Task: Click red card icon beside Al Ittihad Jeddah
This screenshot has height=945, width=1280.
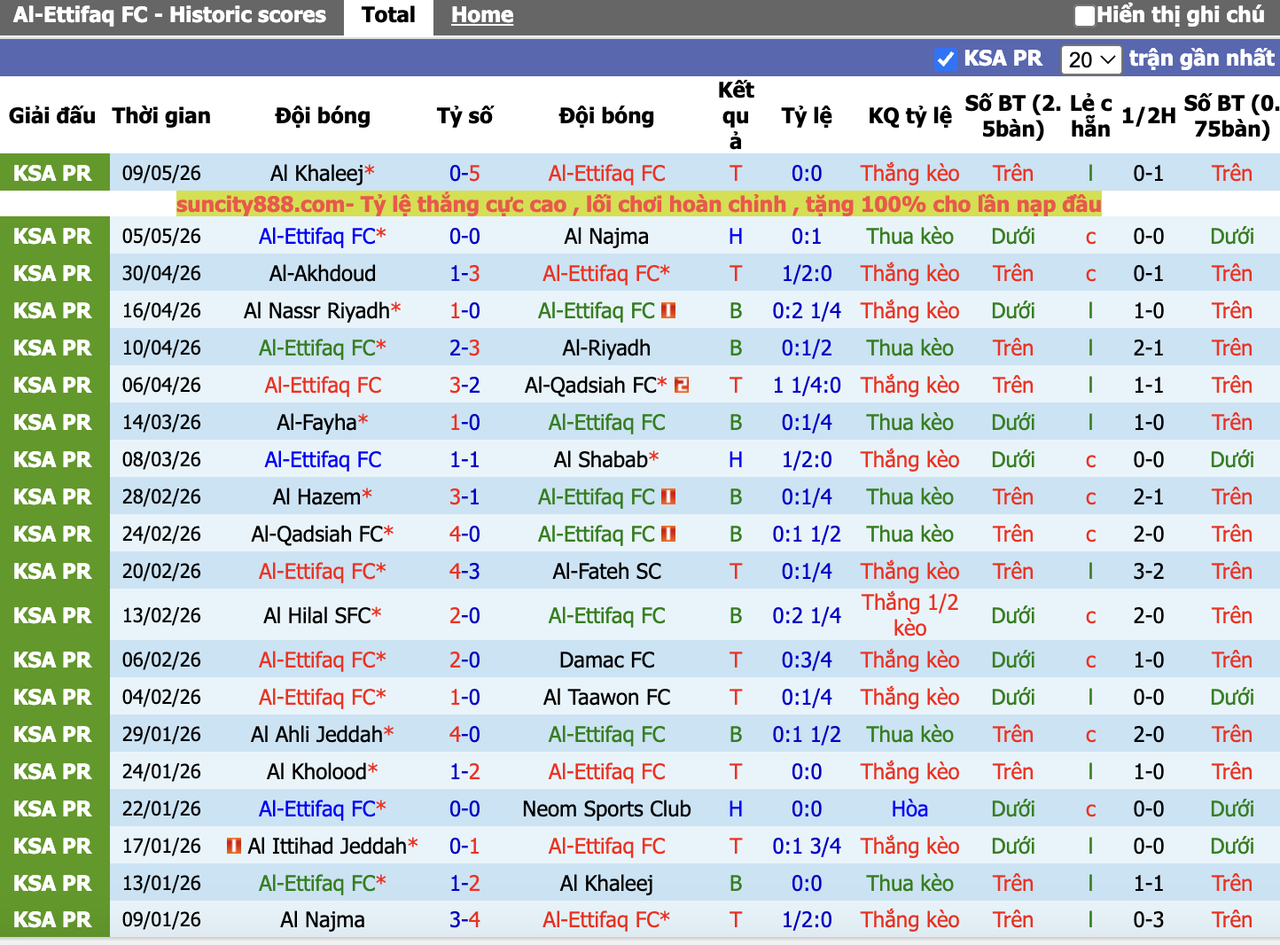Action: tap(235, 846)
